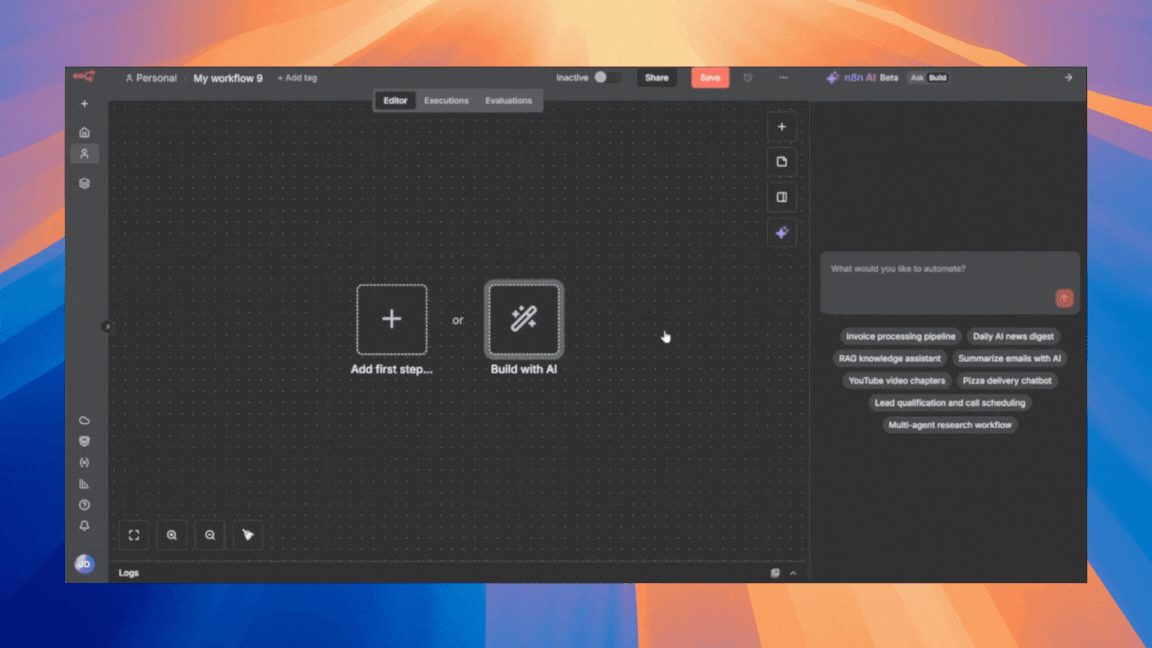Switch to the Executions tab
This screenshot has height=648, width=1152.
click(x=446, y=100)
